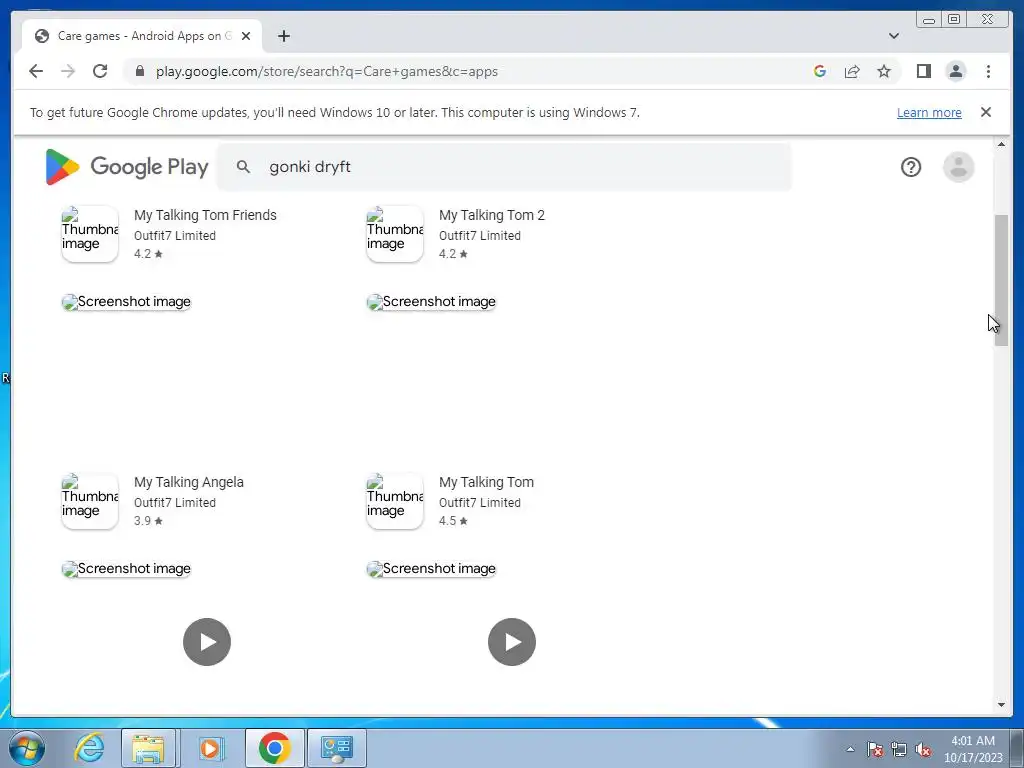The height and width of the screenshot is (768, 1024).
Task: Open the control panel taskbar item
Action: tap(337, 748)
